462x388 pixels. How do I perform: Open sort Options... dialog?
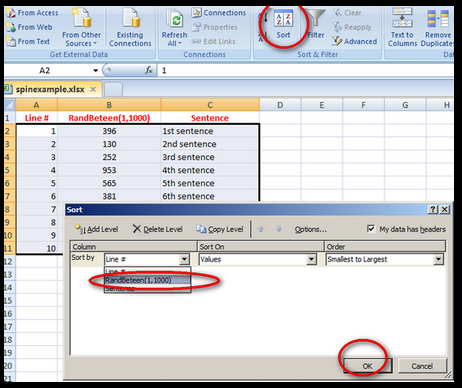point(310,229)
